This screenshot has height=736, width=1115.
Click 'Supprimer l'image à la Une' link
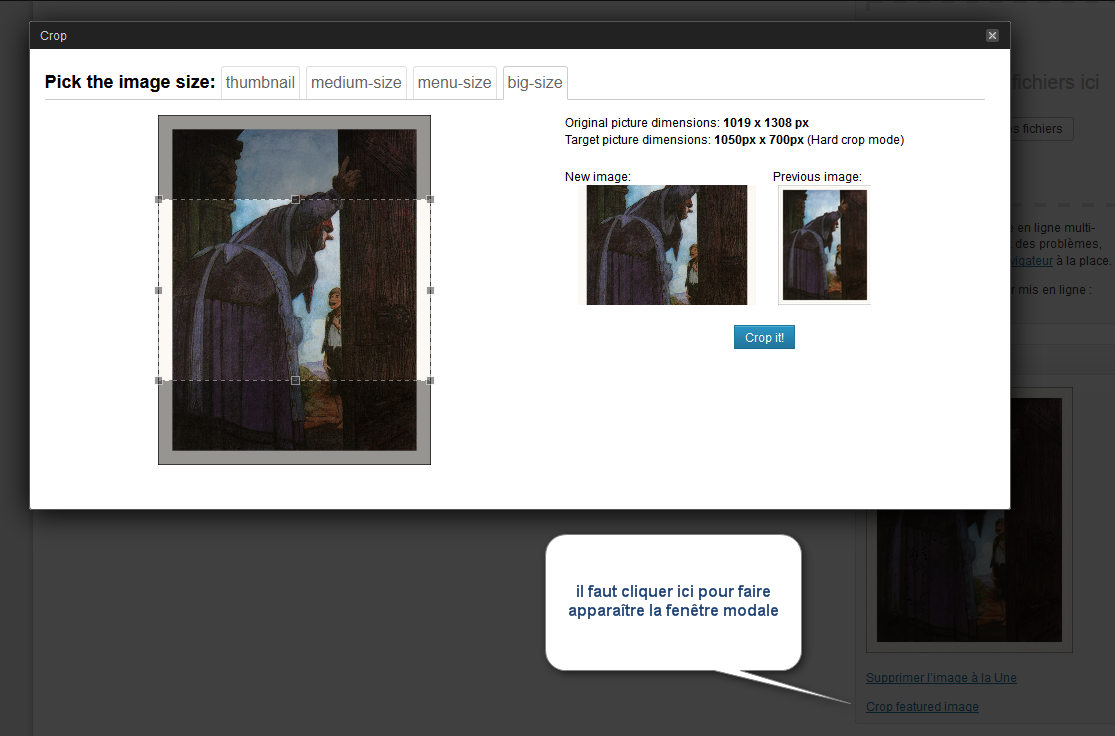[x=941, y=678]
